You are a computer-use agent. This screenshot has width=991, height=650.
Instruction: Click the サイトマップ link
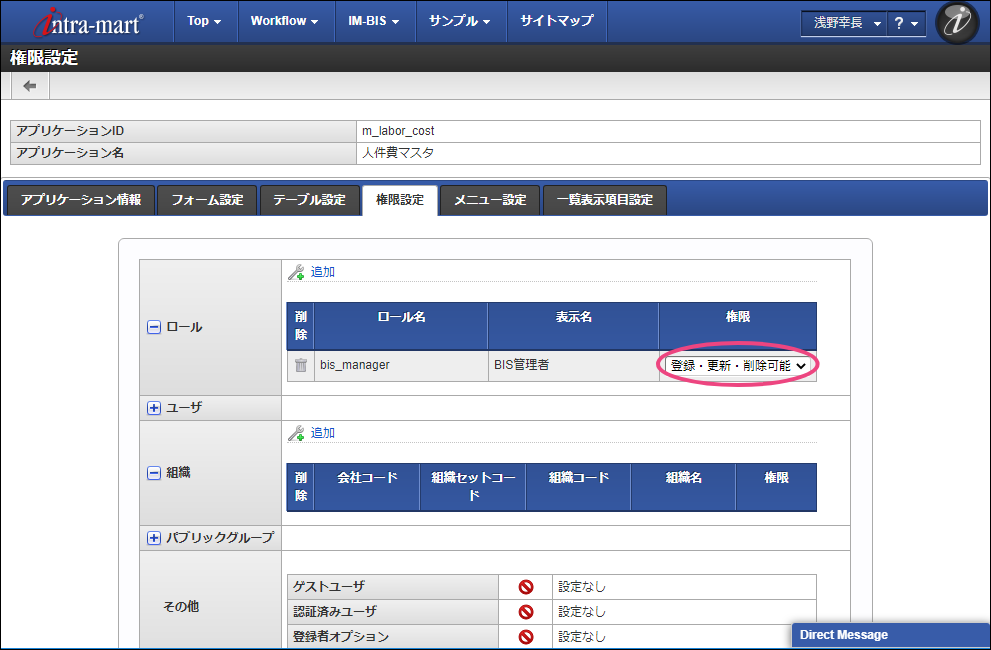click(556, 21)
